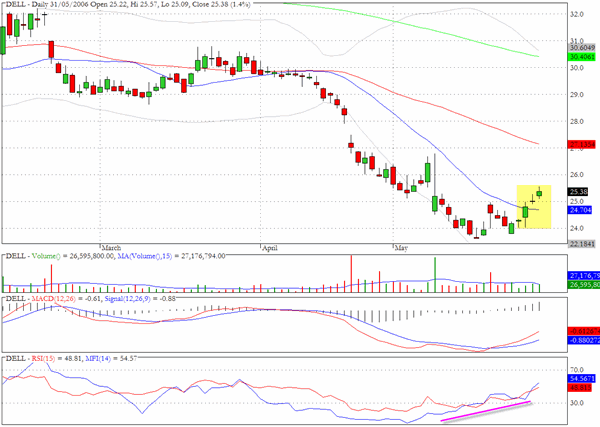This screenshot has height=427, width=600.
Task: Click the black 25.38 last price label
Action: [x=579, y=192]
